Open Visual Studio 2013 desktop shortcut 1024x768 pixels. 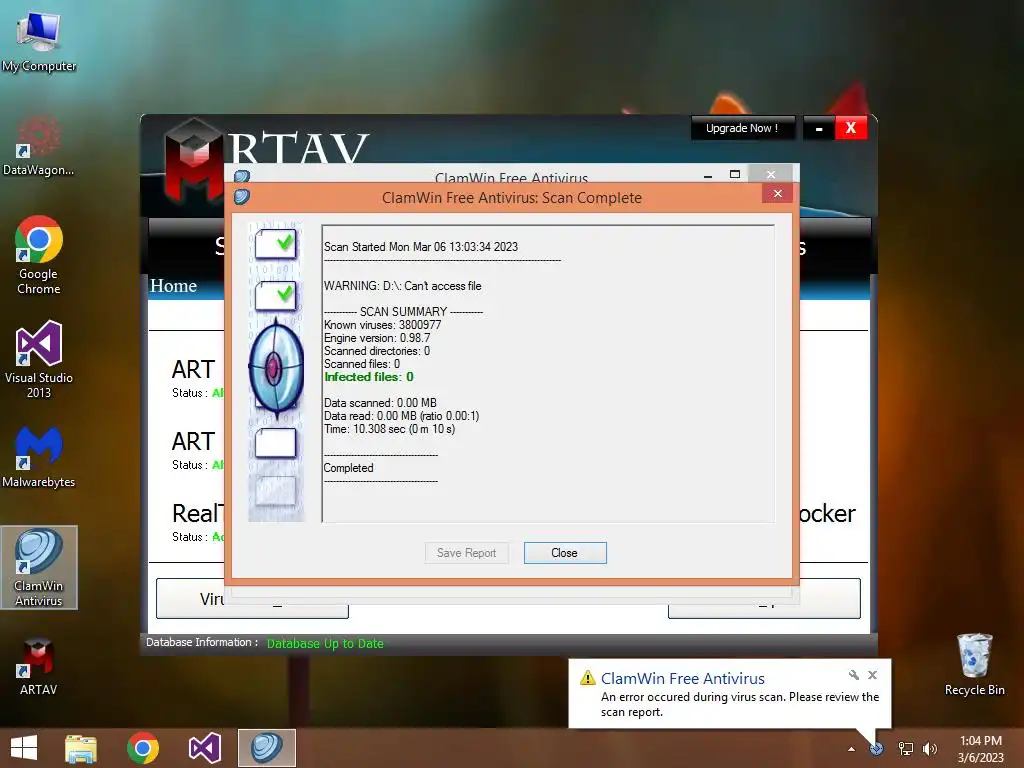39,359
